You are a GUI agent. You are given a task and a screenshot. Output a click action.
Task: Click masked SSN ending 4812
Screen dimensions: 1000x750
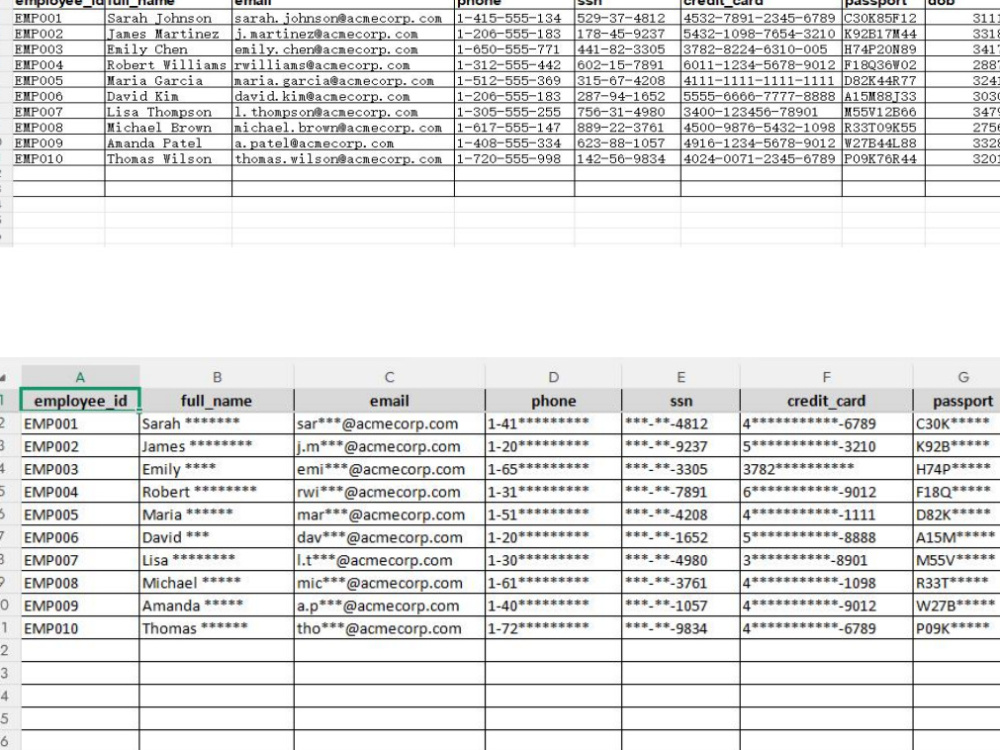click(x=680, y=423)
